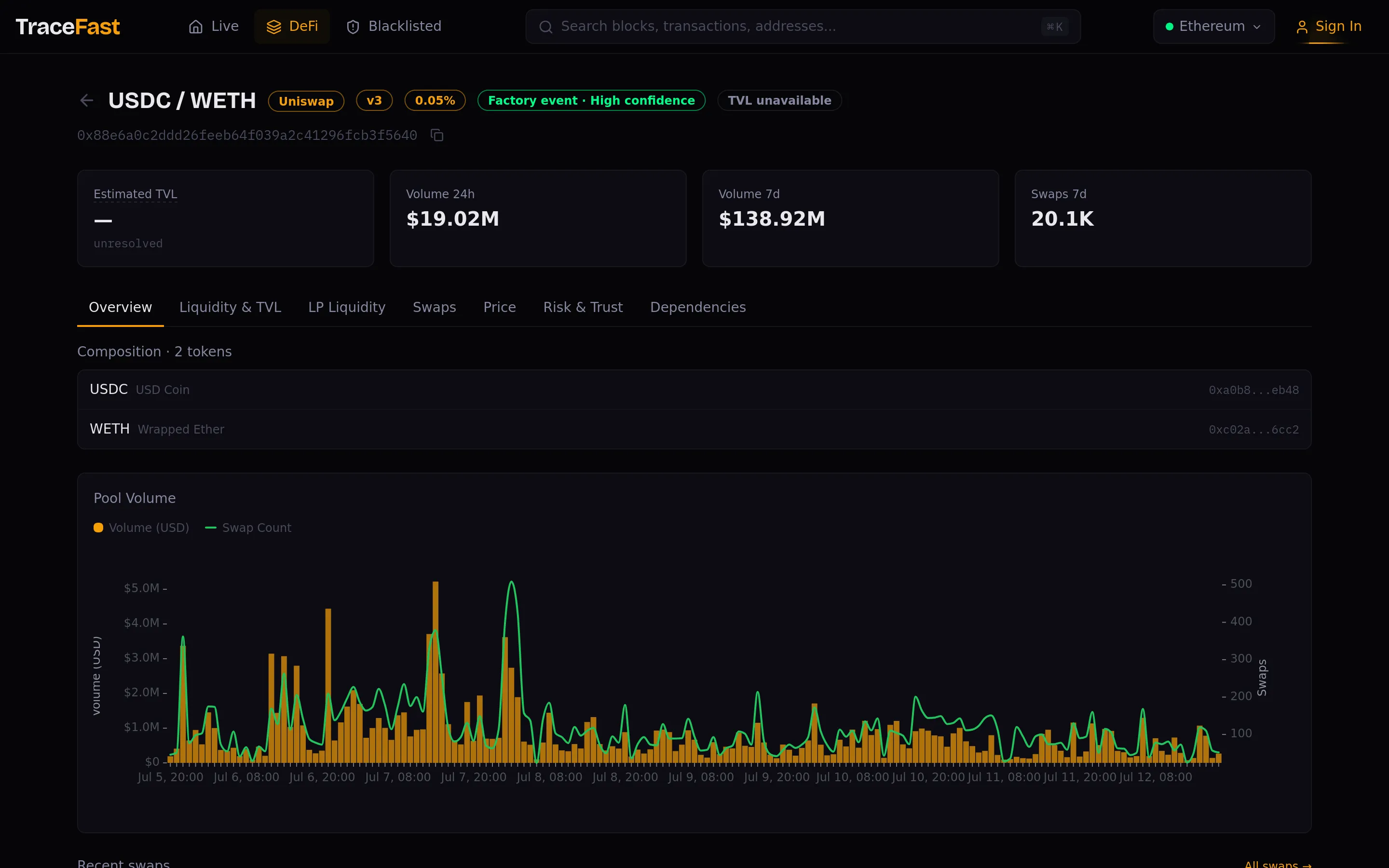
Task: Toggle the Swap Count legend series
Action: coord(248,528)
